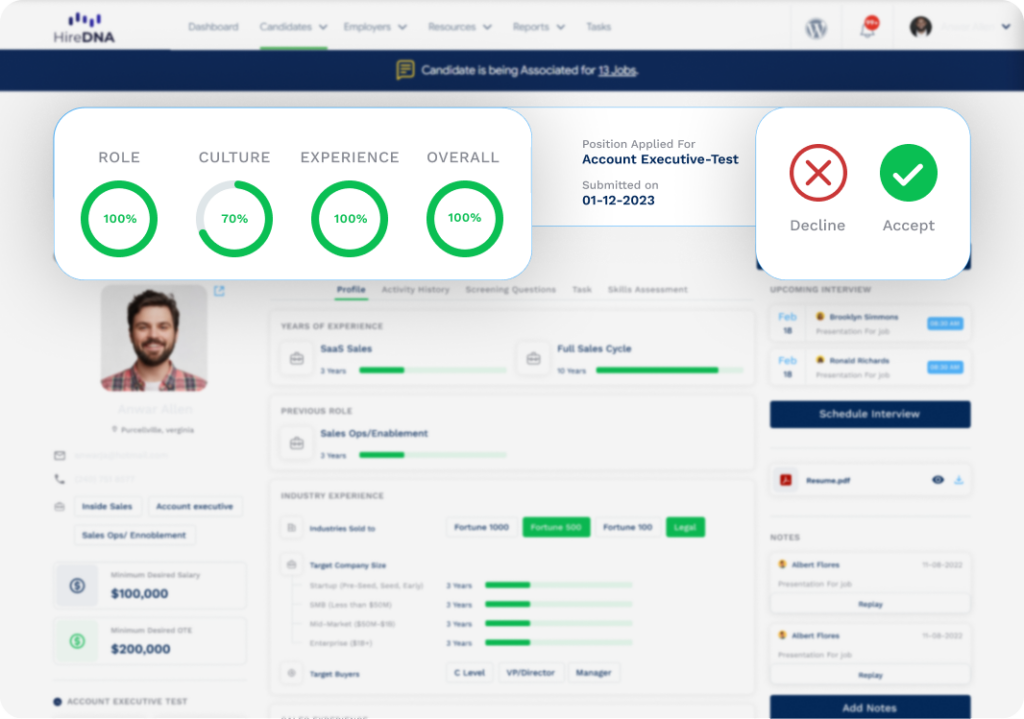This screenshot has width=1024, height=719.
Task: Click the SaaS Sales briefcase icon
Action: click(296, 359)
